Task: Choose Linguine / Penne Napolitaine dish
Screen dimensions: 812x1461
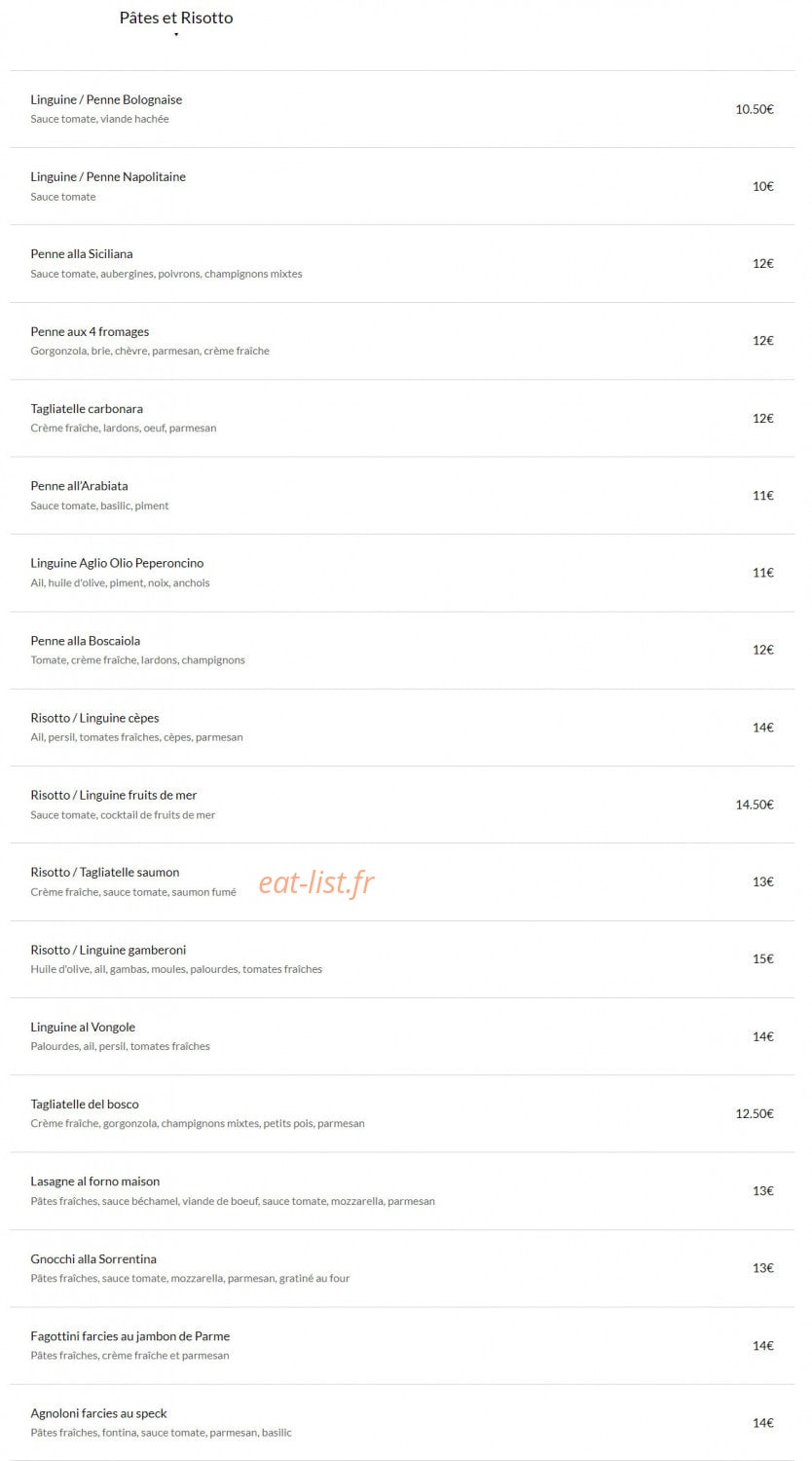Action: pos(402,186)
